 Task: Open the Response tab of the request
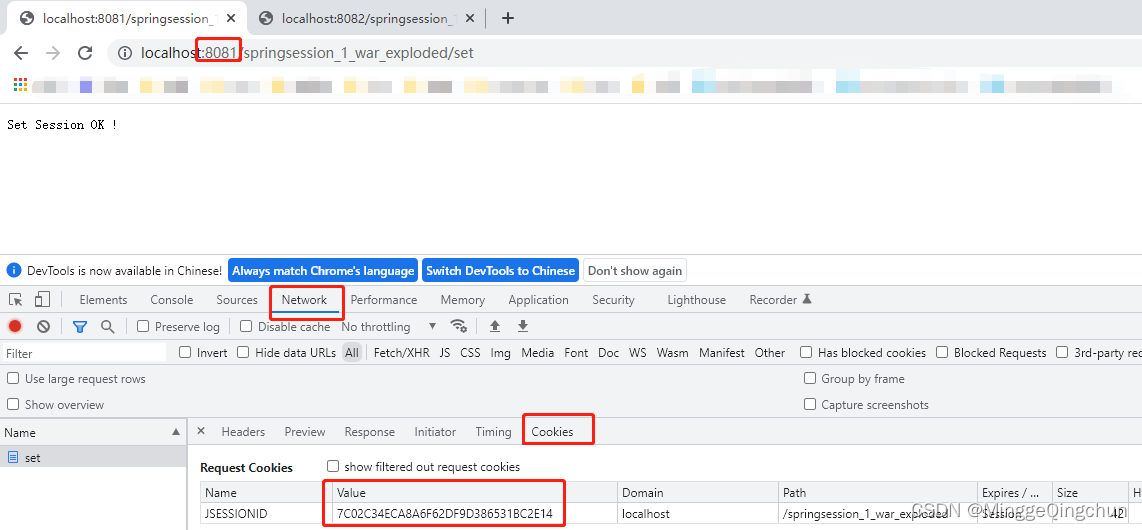[370, 432]
